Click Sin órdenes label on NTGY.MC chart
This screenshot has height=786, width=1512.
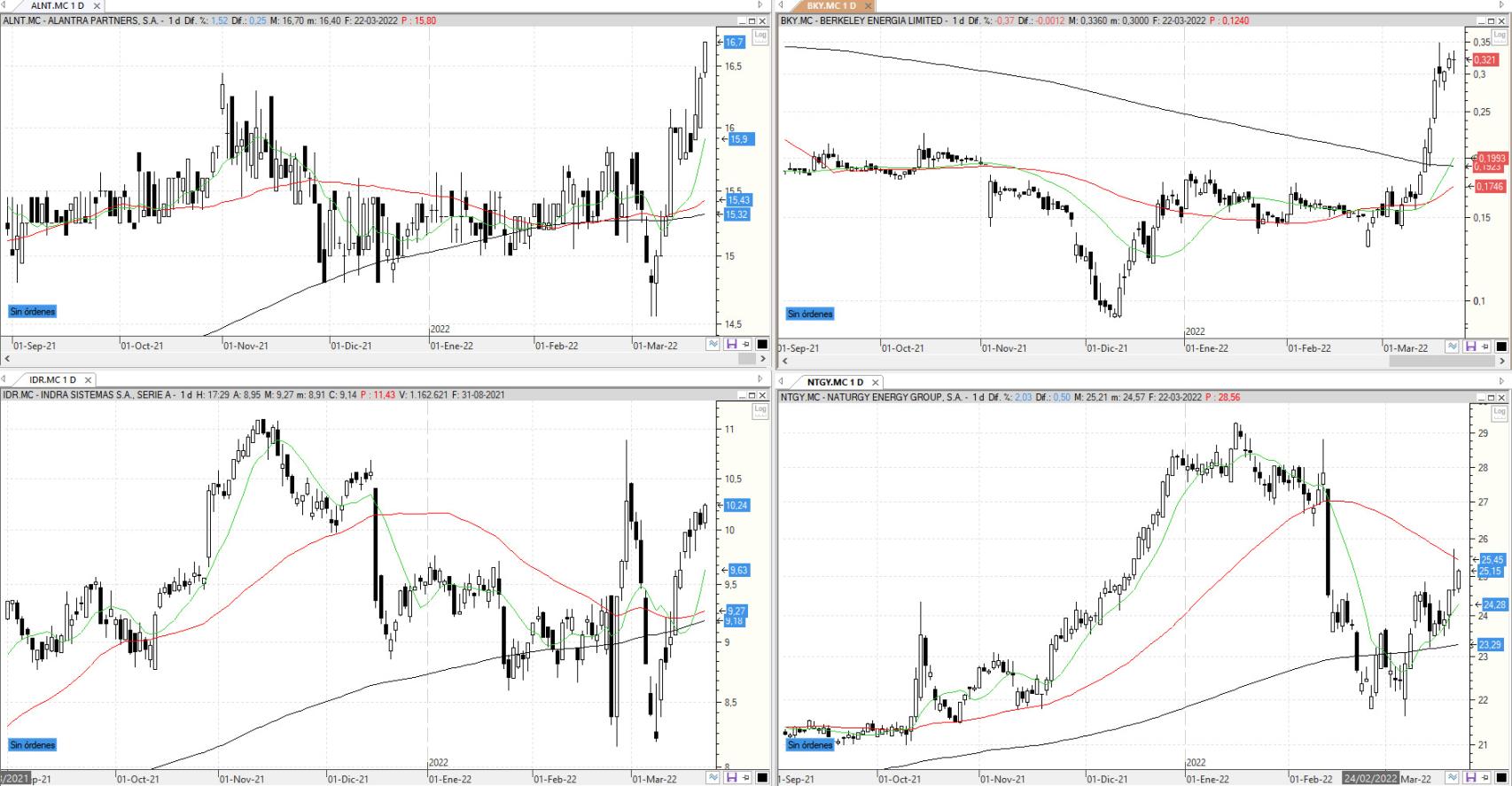(x=810, y=745)
